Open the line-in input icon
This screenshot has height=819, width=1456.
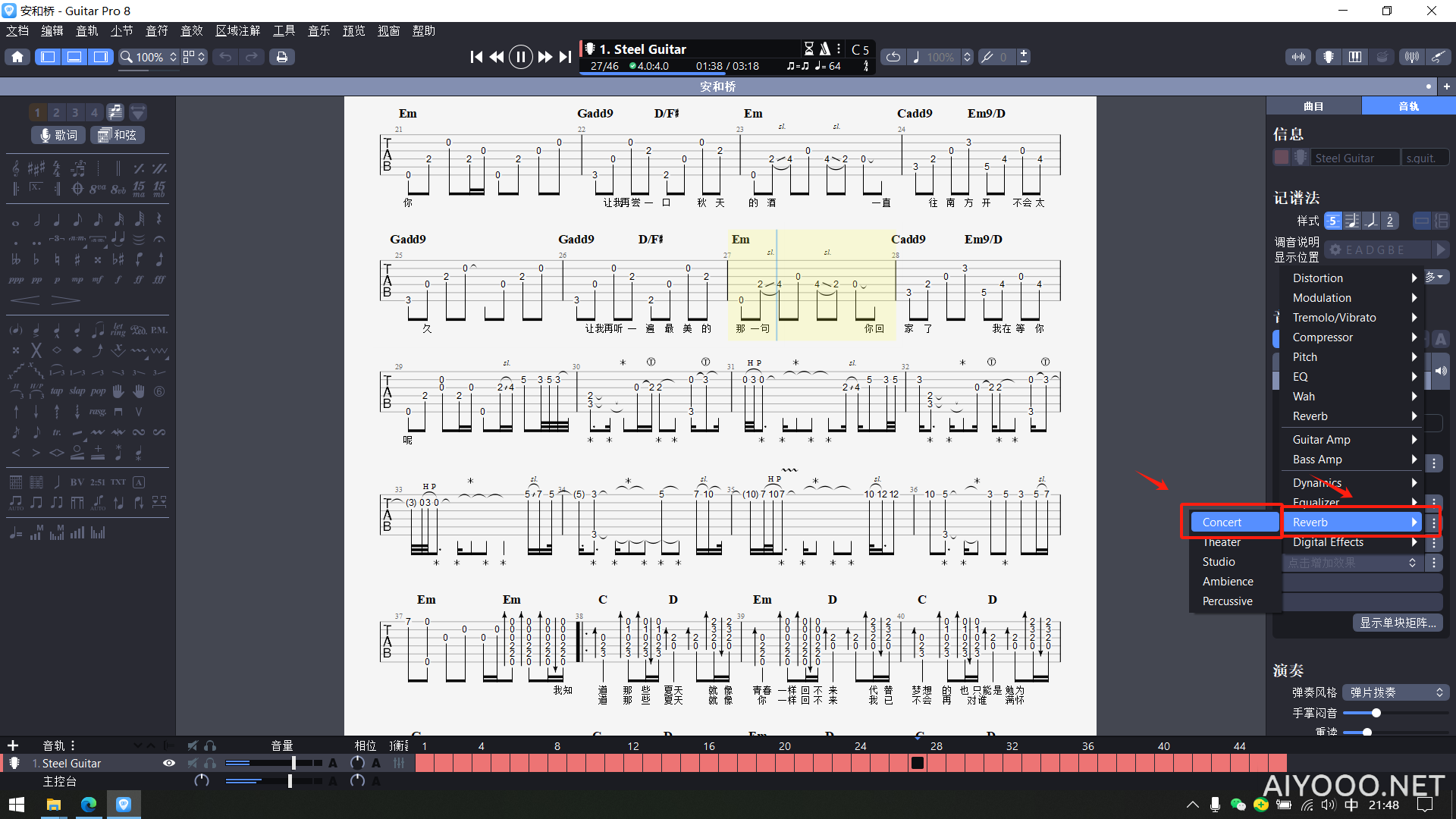pos(1439,57)
